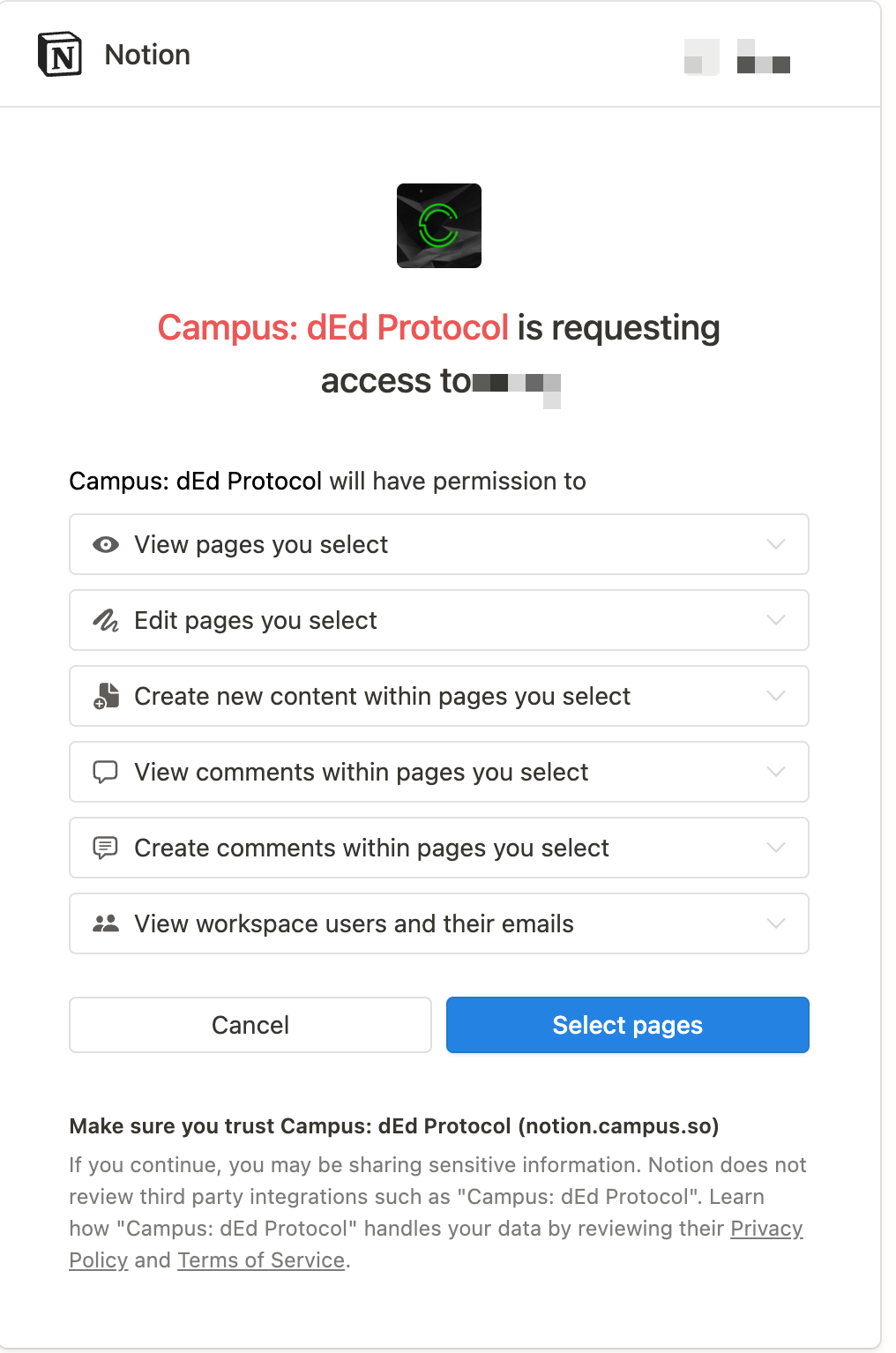This screenshot has width=896, height=1353.
Task: Expand Create new content permission chevron
Action: (776, 696)
